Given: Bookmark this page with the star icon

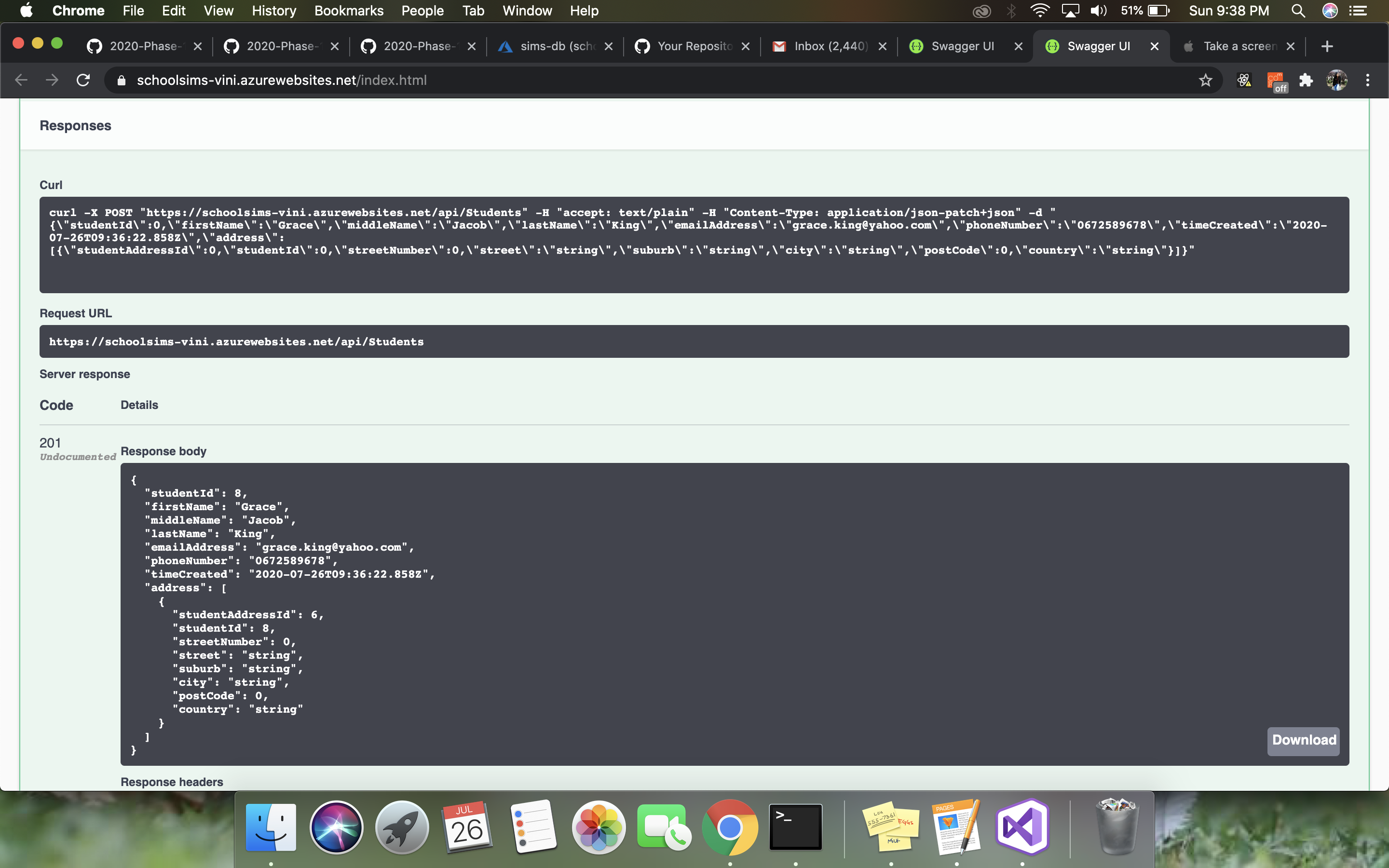Looking at the screenshot, I should pos(1205,81).
